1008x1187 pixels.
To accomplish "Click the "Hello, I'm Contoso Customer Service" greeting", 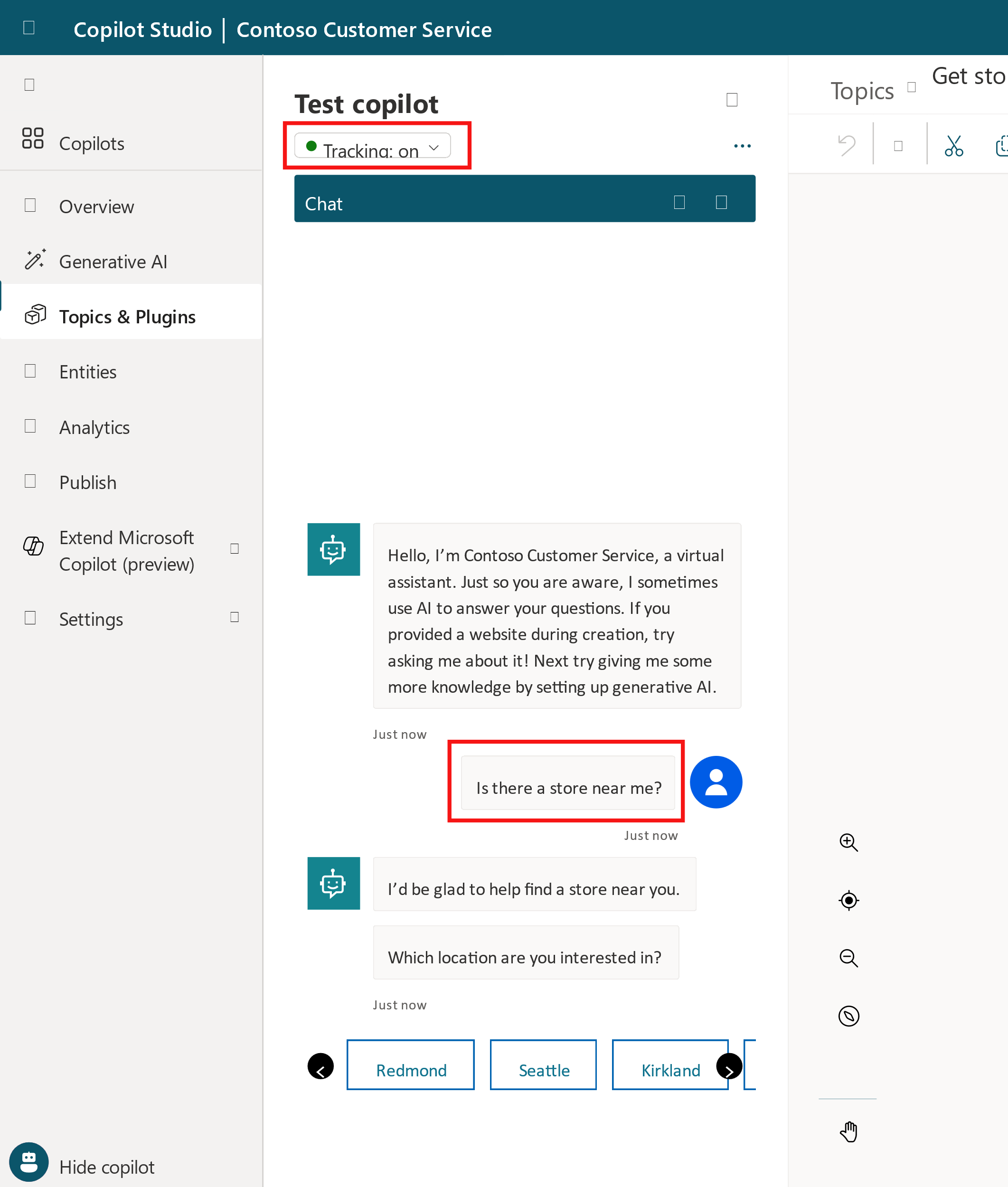I will click(x=557, y=616).
